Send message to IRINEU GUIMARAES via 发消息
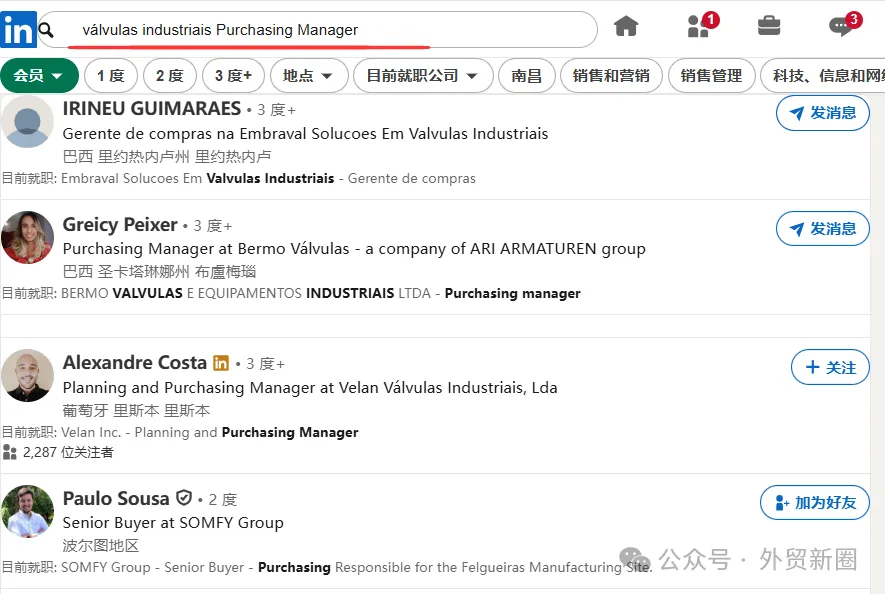Screen dimensions: 885x594 pyautogui.click(x=823, y=113)
